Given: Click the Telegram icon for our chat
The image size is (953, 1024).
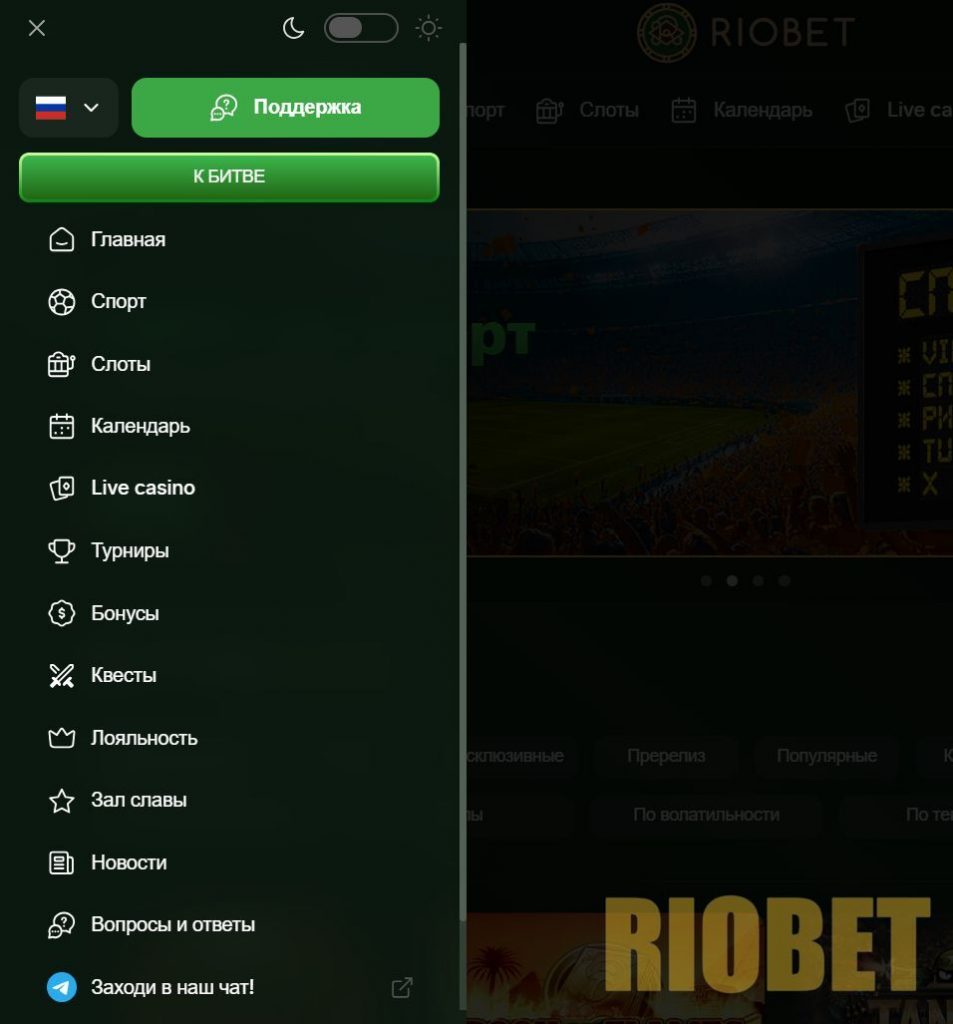Looking at the screenshot, I should [61, 987].
